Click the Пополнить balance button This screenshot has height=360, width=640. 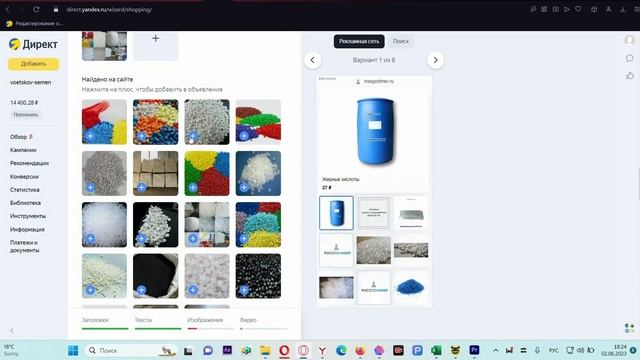click(26, 115)
